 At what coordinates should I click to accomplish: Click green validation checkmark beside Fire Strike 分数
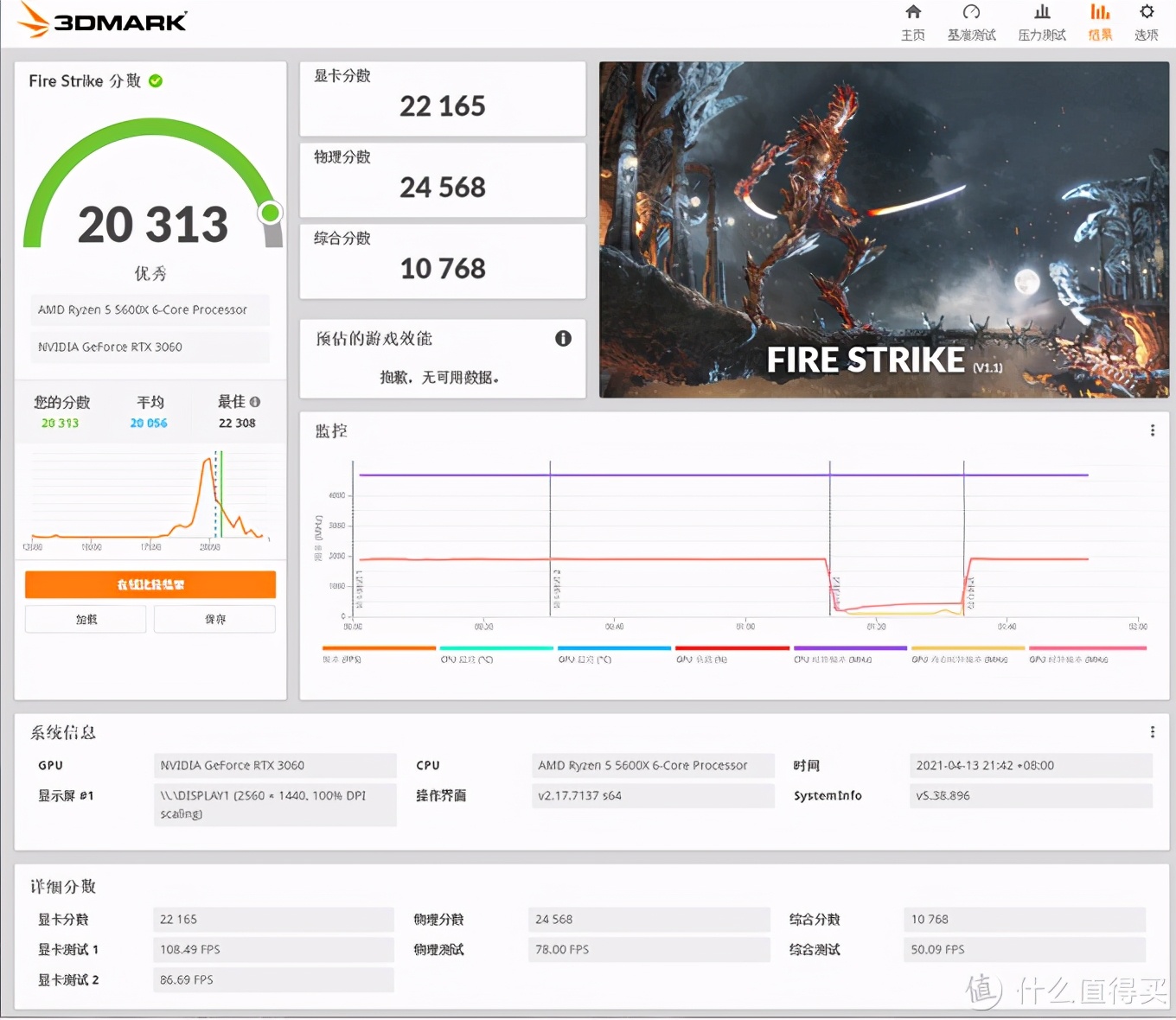click(x=156, y=81)
